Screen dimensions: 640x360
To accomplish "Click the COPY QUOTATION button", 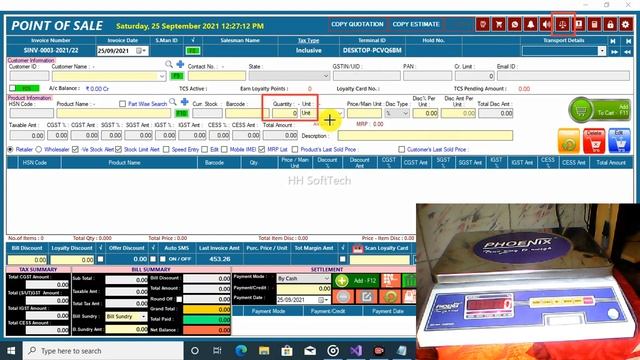I will coord(357,24).
